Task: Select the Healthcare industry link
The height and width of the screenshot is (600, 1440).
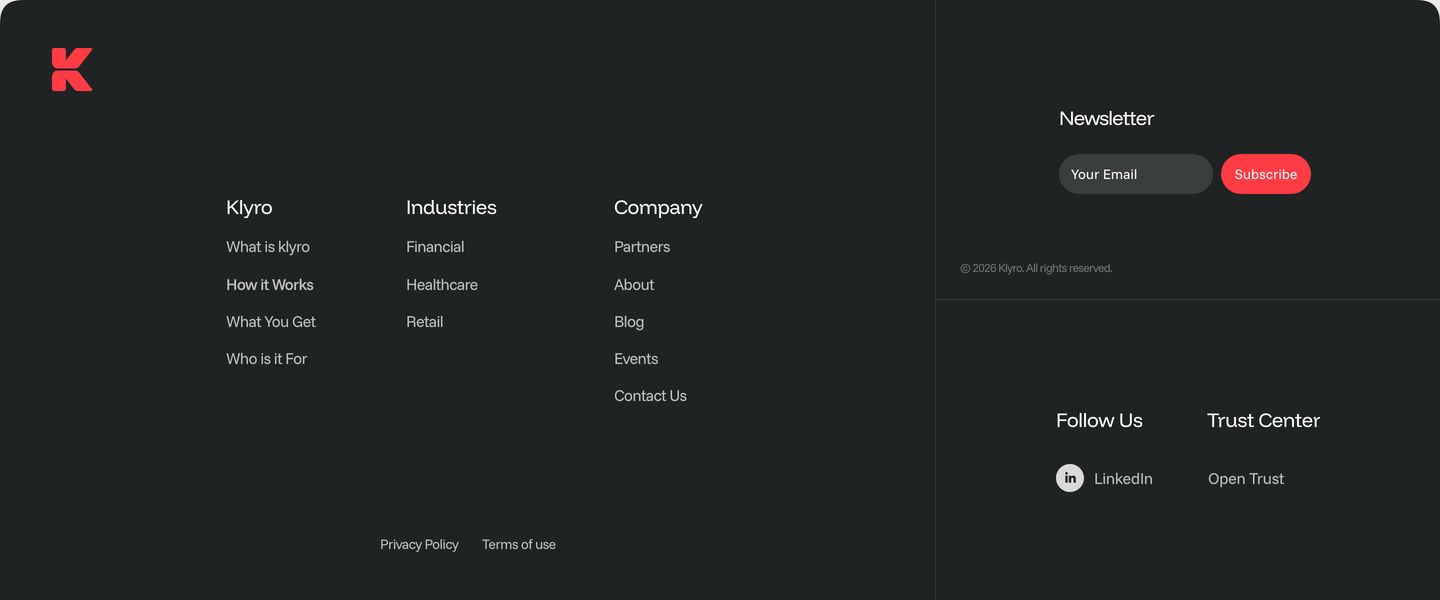Action: coord(442,285)
